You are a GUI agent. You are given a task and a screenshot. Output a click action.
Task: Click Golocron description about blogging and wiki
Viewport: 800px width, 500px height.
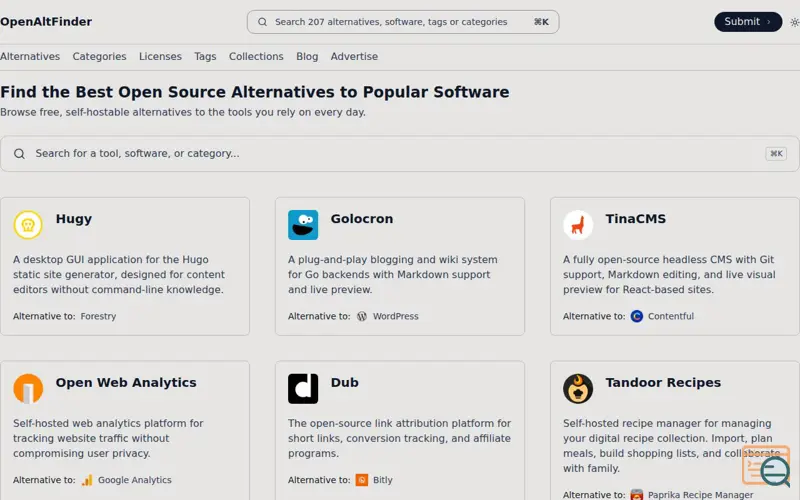click(393, 274)
